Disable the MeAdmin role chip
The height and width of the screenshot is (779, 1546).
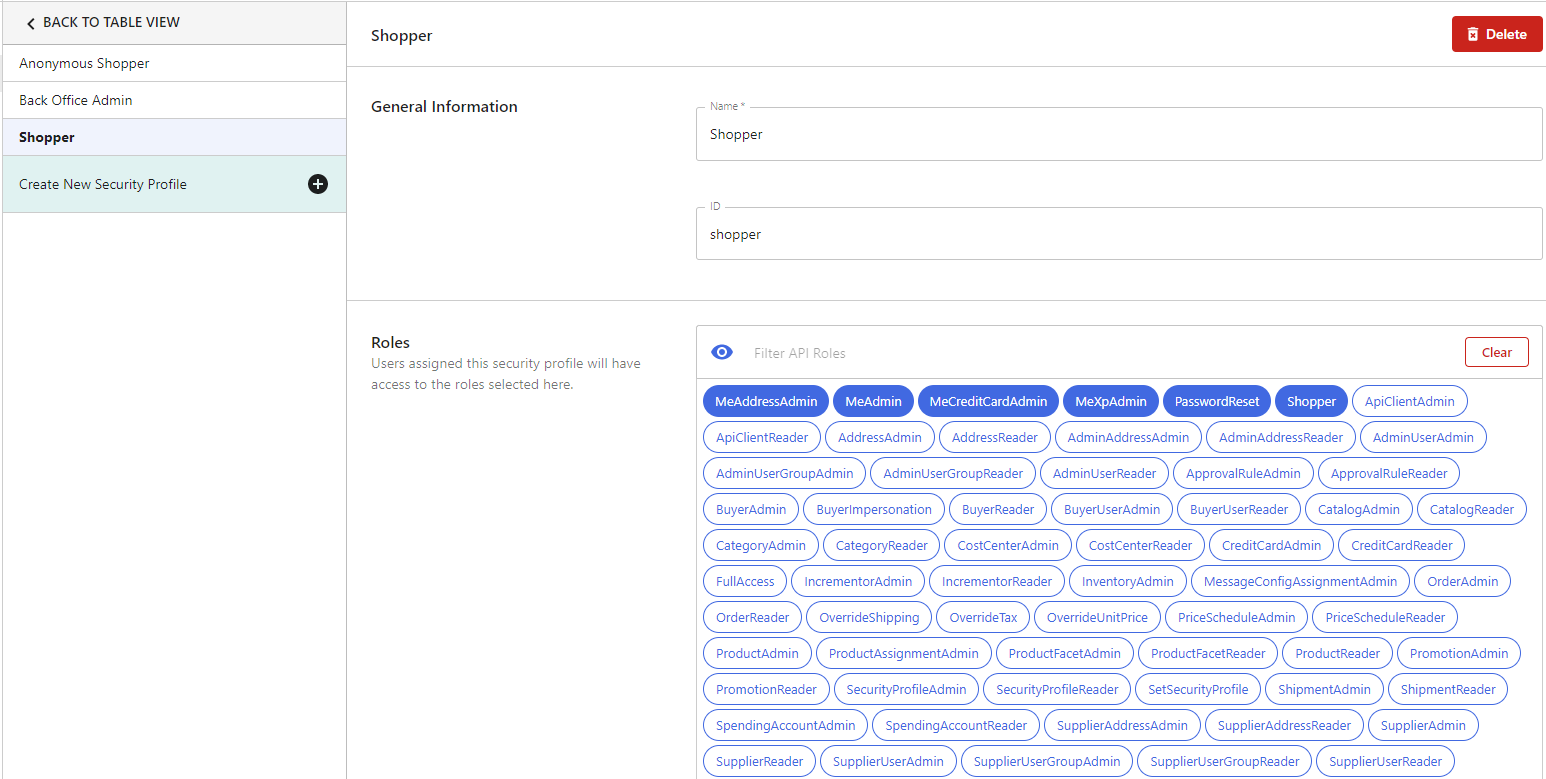point(872,401)
